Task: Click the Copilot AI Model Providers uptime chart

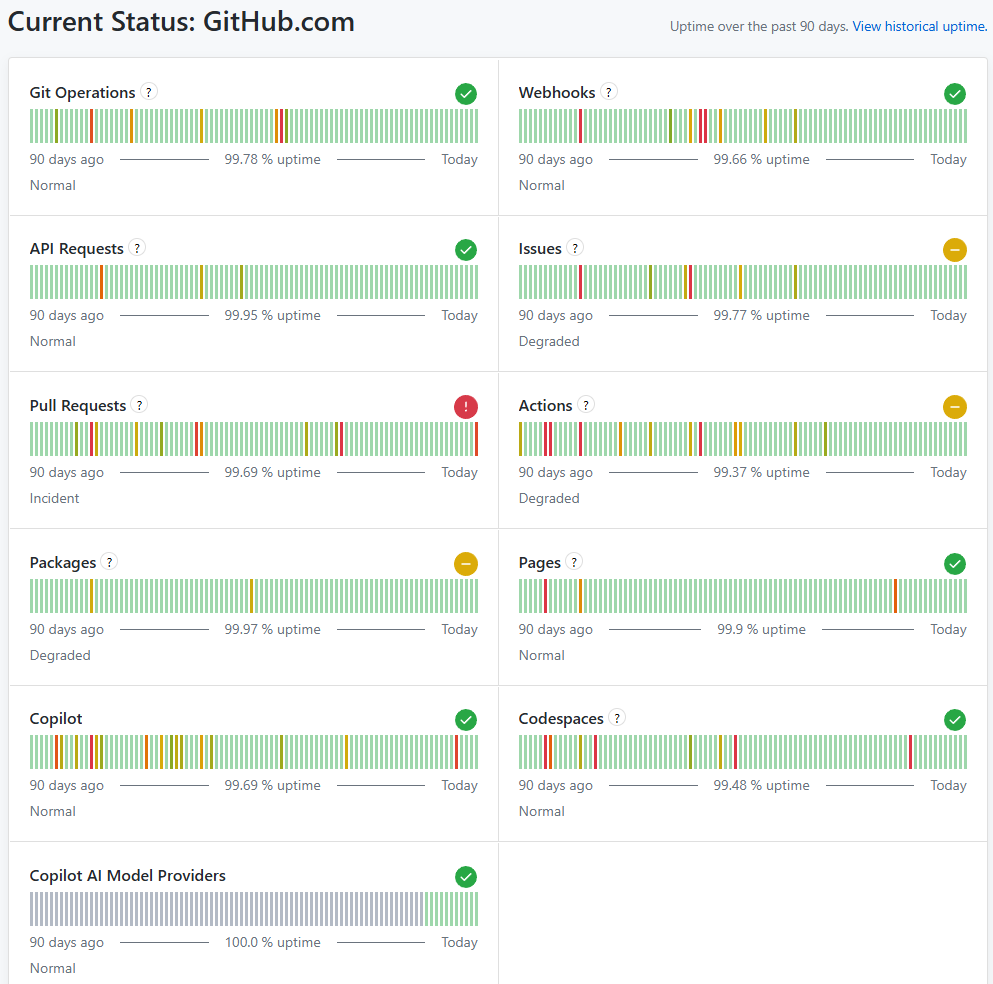Action: point(254,909)
